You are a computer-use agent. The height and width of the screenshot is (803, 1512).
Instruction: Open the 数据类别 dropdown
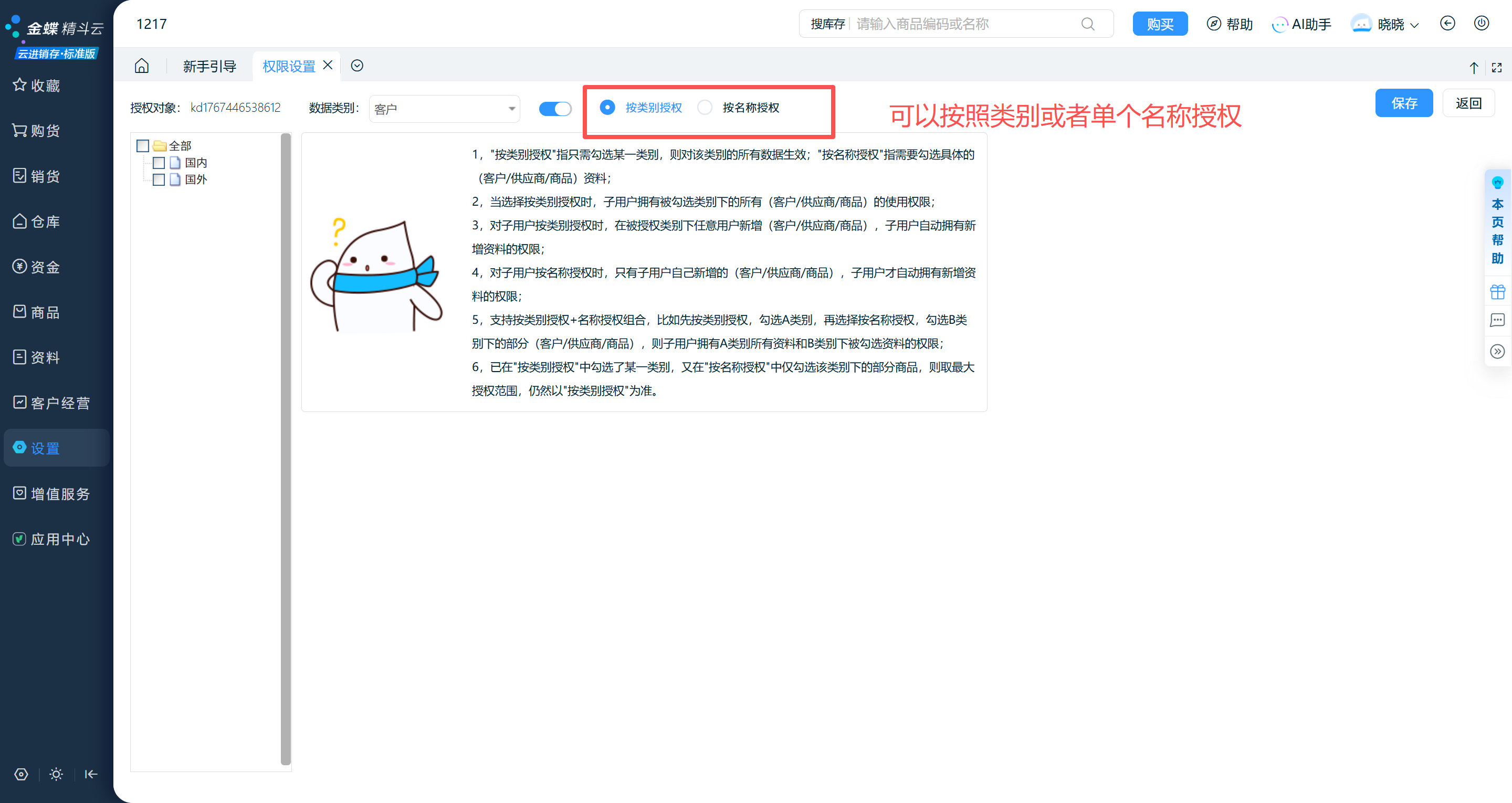click(x=444, y=109)
